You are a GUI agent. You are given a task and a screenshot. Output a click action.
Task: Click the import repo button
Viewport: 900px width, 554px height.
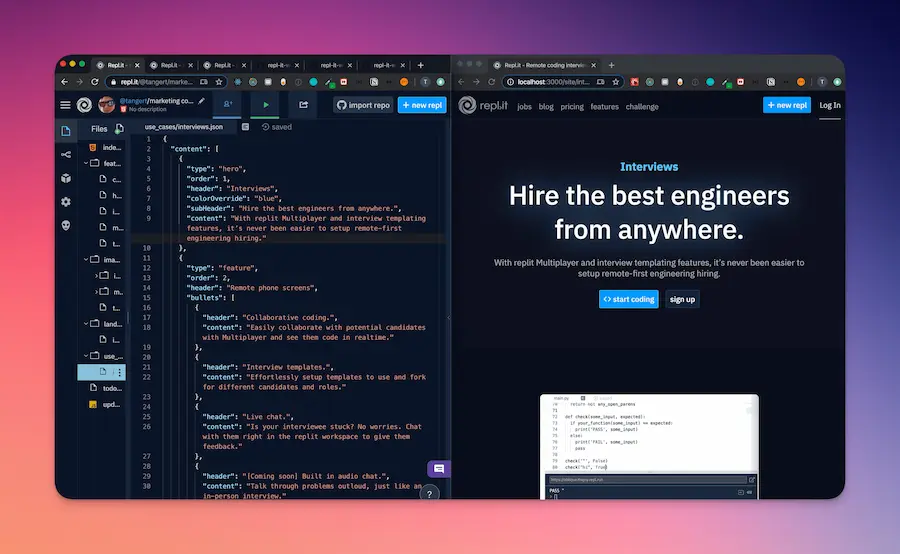363,105
